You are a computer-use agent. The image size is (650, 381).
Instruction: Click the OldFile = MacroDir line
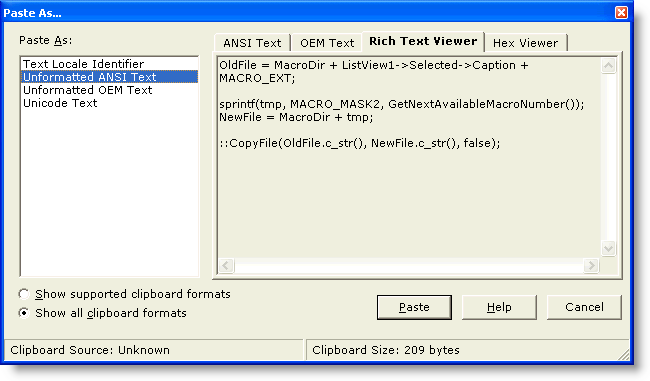[374, 65]
